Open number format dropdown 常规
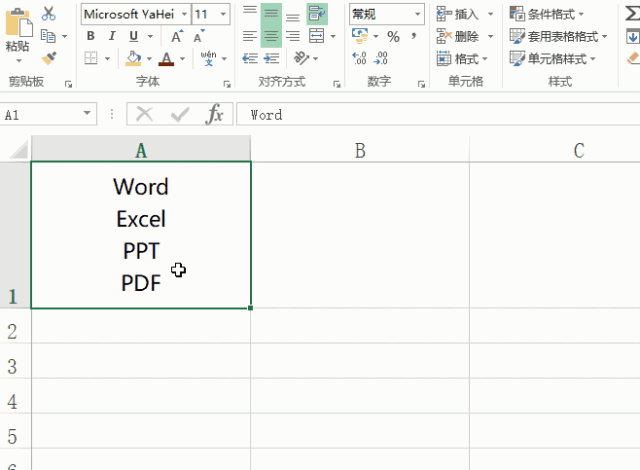 point(417,14)
